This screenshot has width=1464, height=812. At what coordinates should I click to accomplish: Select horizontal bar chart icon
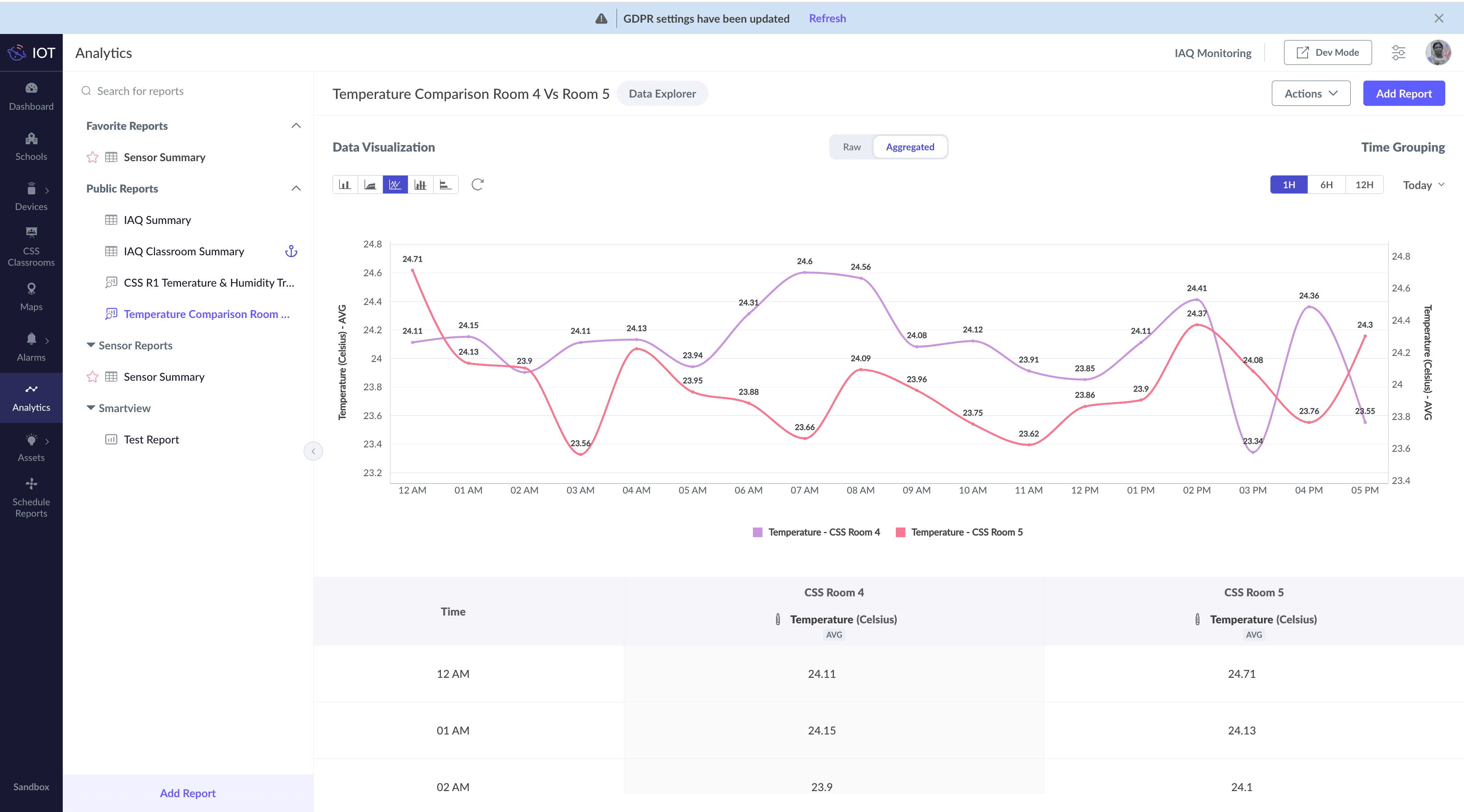click(x=446, y=185)
